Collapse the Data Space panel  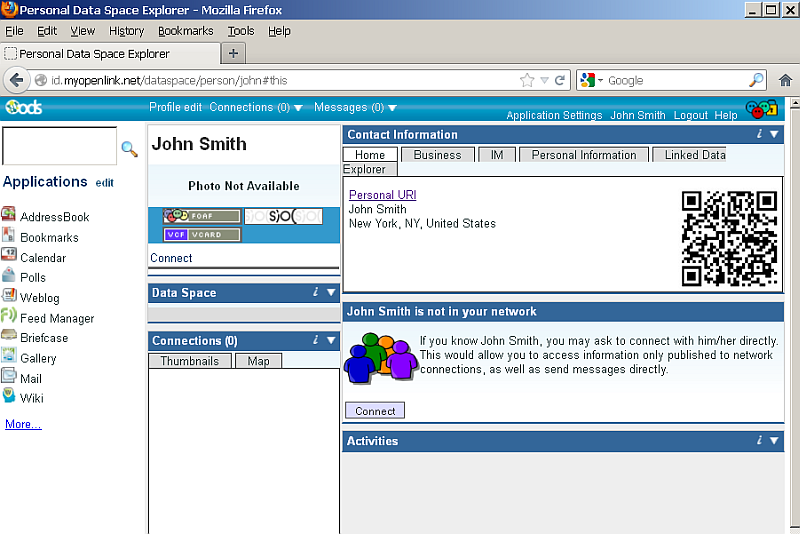point(331,293)
